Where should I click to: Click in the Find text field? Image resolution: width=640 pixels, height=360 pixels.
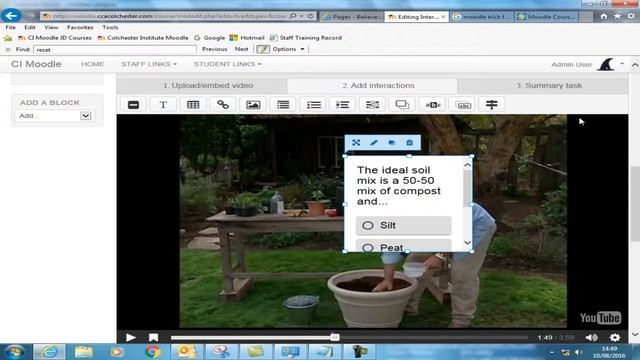tap(115, 49)
